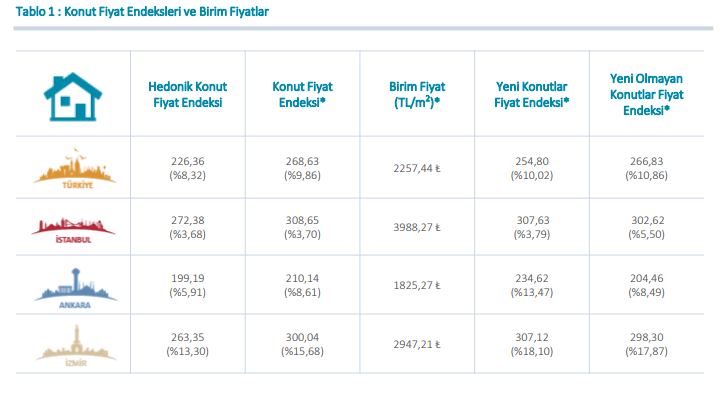Click Türkiye hedonic index value 226,36
727x396 pixels.
pyautogui.click(x=187, y=161)
